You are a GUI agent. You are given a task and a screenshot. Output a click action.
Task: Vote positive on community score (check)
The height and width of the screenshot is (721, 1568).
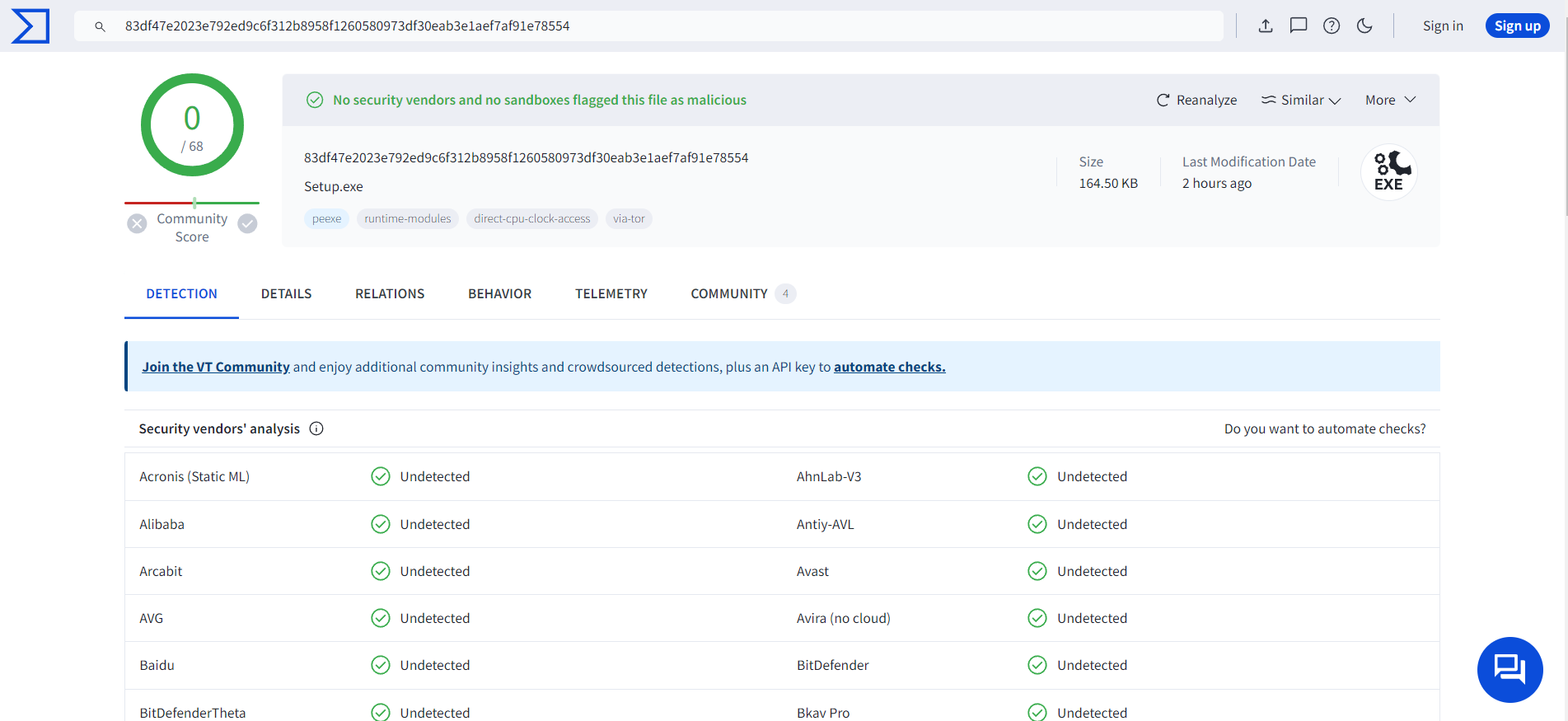coord(247,223)
